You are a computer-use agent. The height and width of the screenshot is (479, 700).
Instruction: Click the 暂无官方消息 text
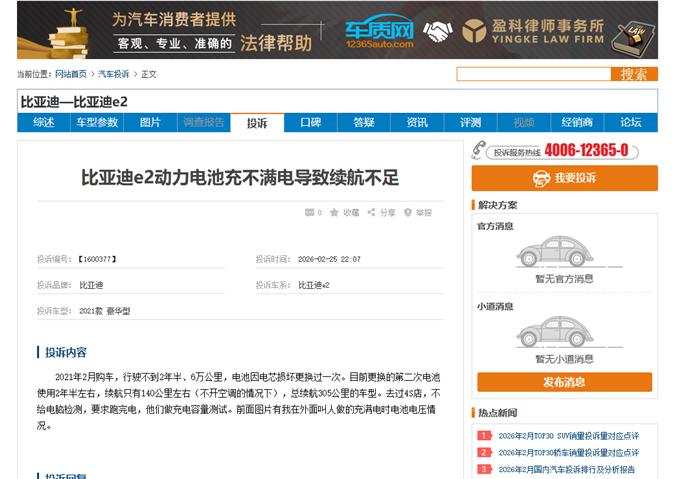pos(564,279)
